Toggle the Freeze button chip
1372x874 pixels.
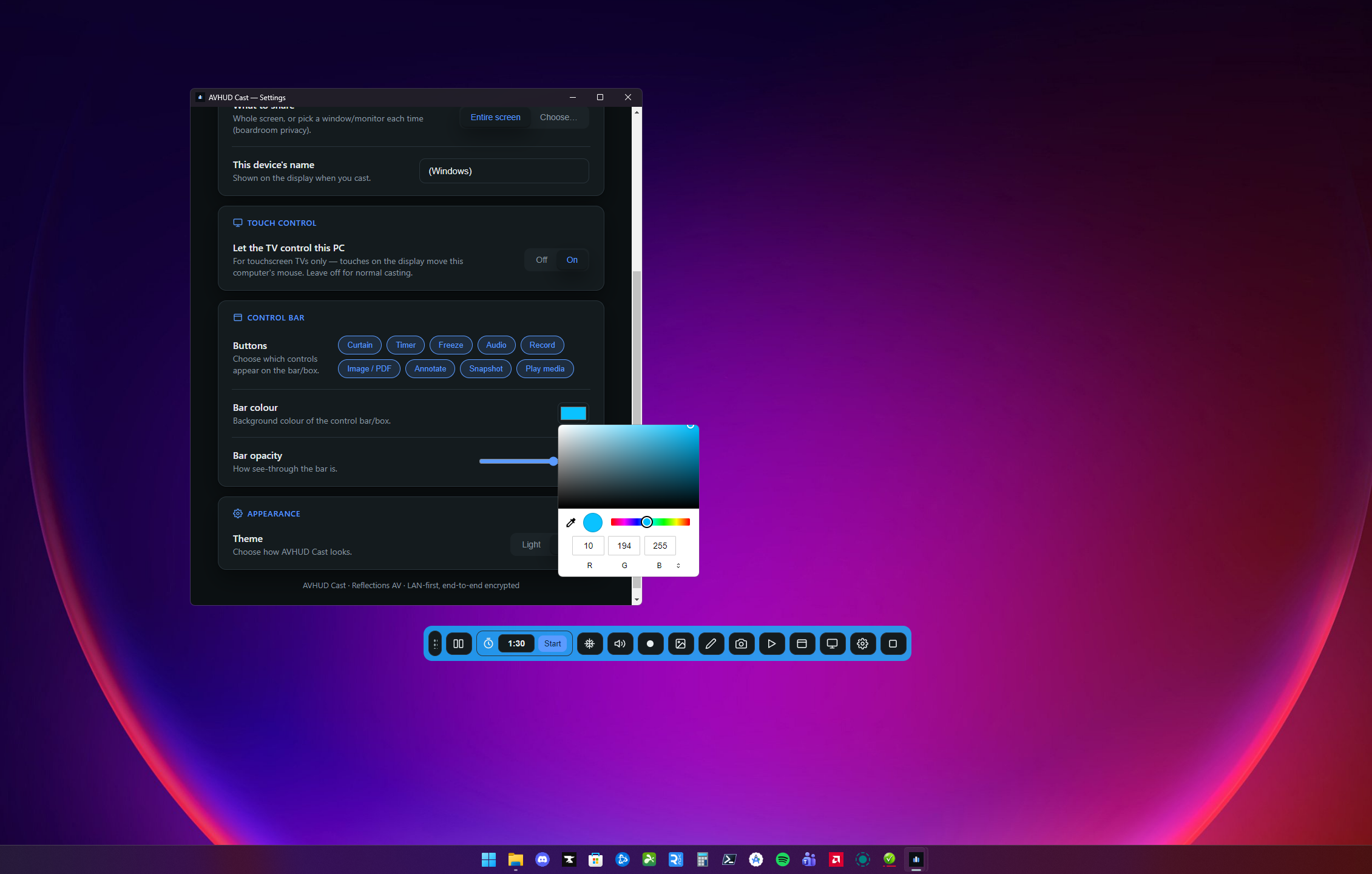tap(451, 345)
